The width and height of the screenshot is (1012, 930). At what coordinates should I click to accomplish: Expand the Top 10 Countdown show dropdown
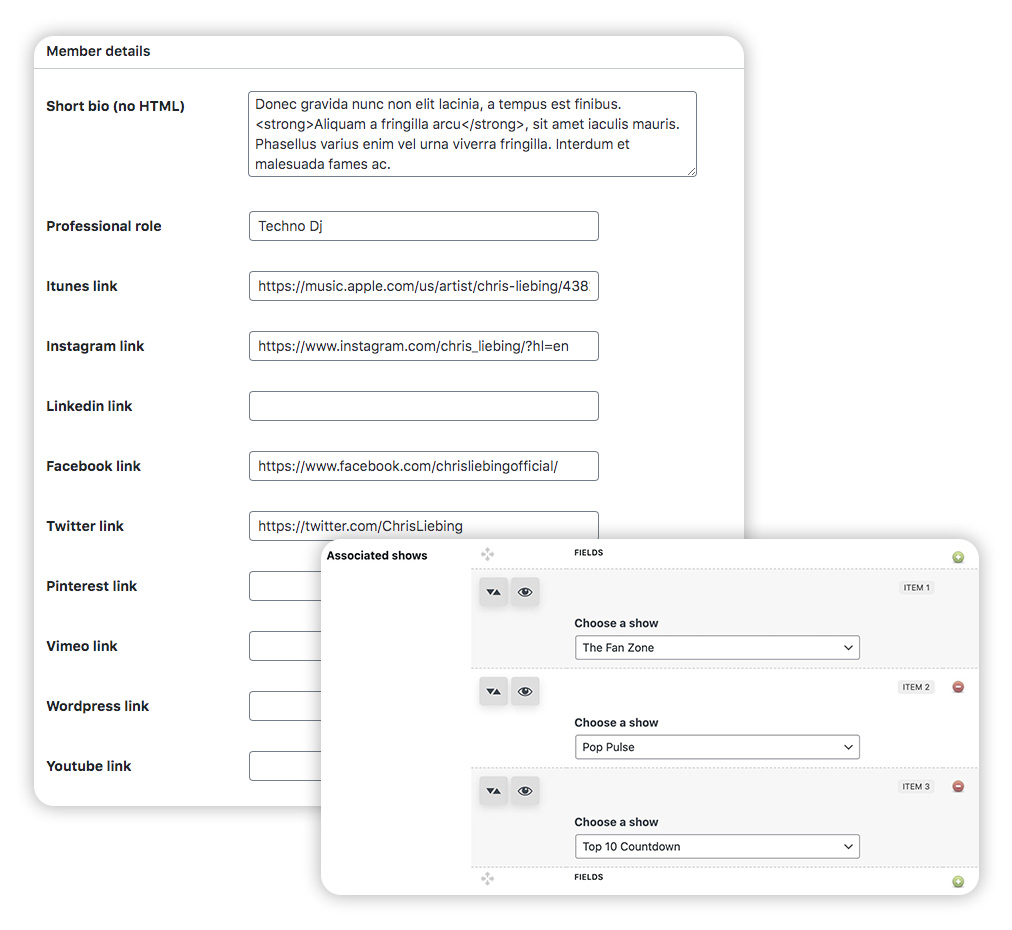[x=717, y=847]
